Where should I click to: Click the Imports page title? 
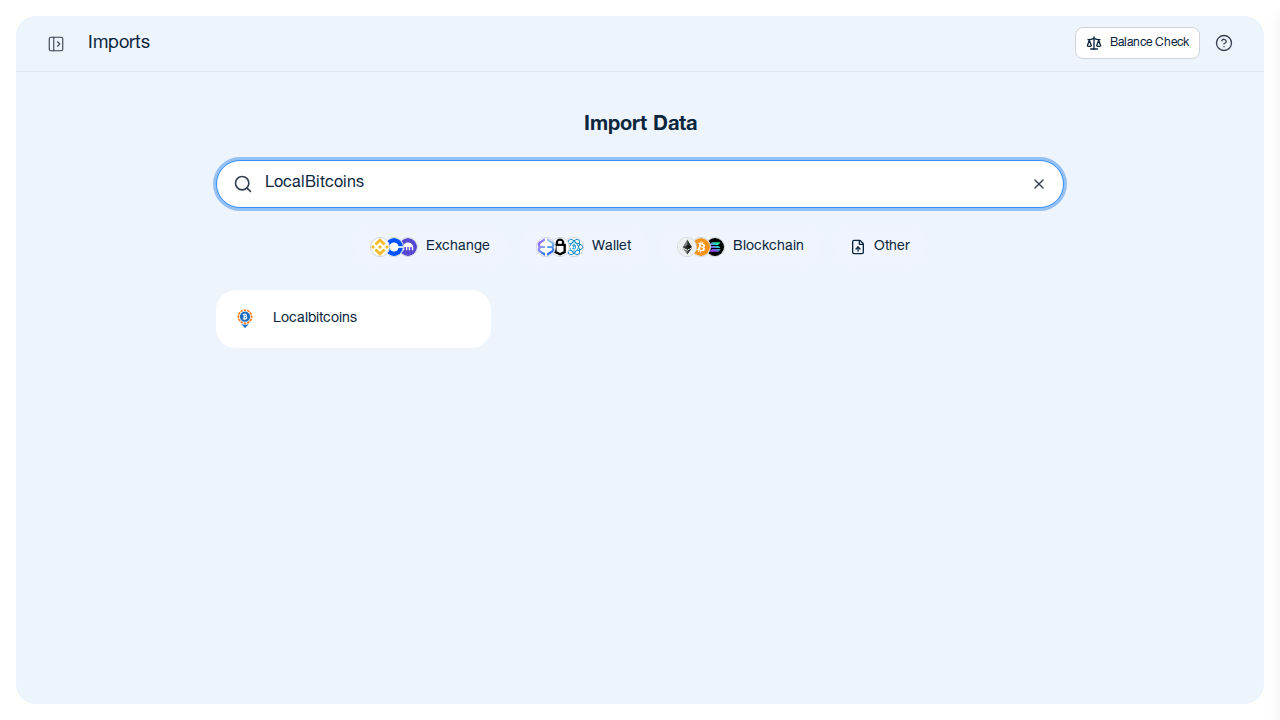coord(119,42)
